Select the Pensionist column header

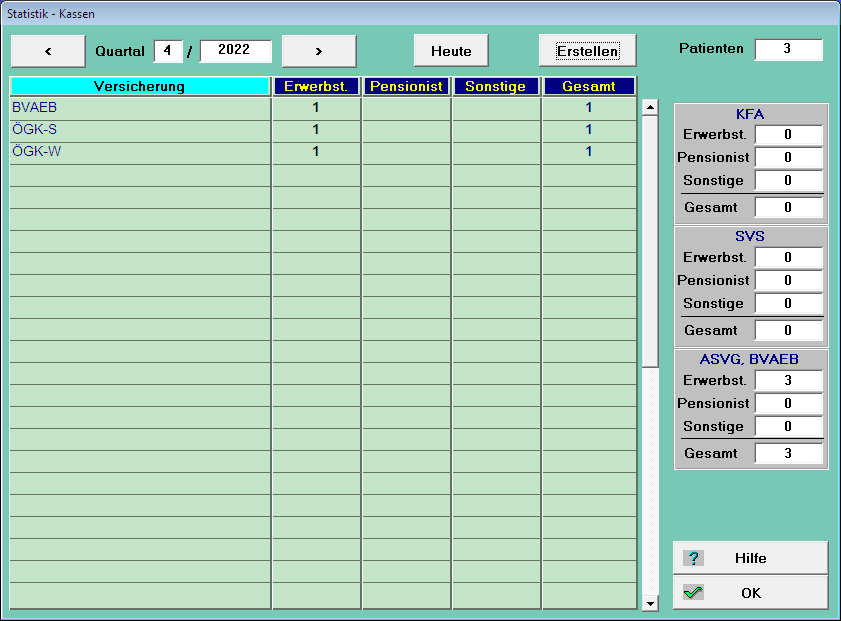406,87
